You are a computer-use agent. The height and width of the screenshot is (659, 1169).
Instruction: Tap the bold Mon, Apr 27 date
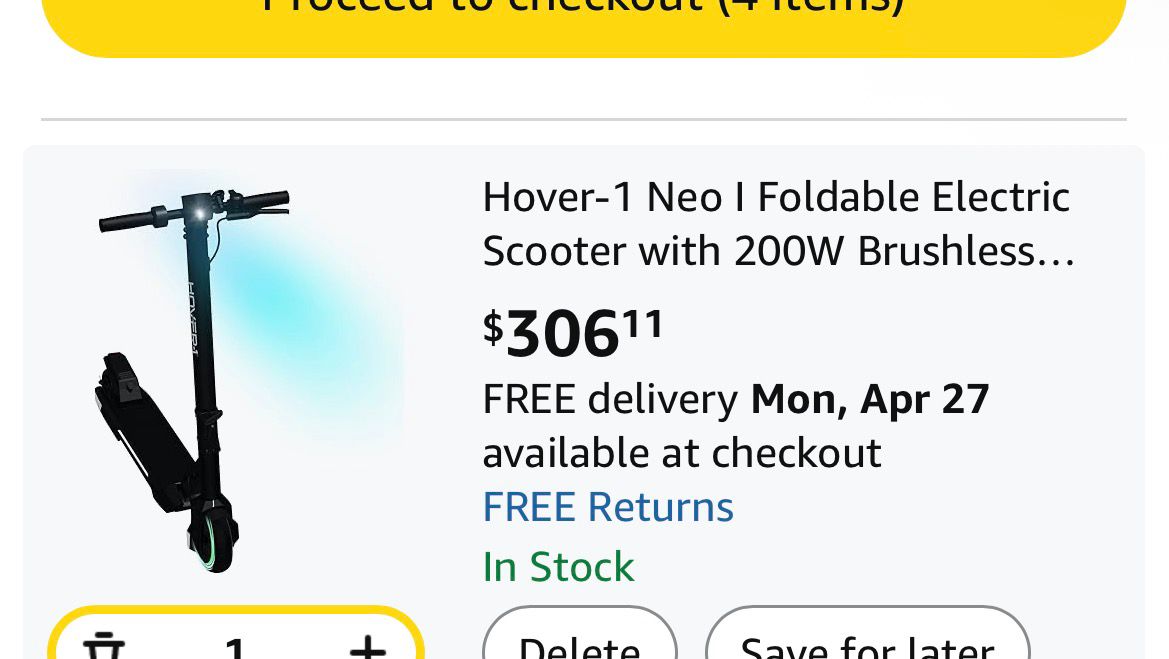tap(870, 399)
